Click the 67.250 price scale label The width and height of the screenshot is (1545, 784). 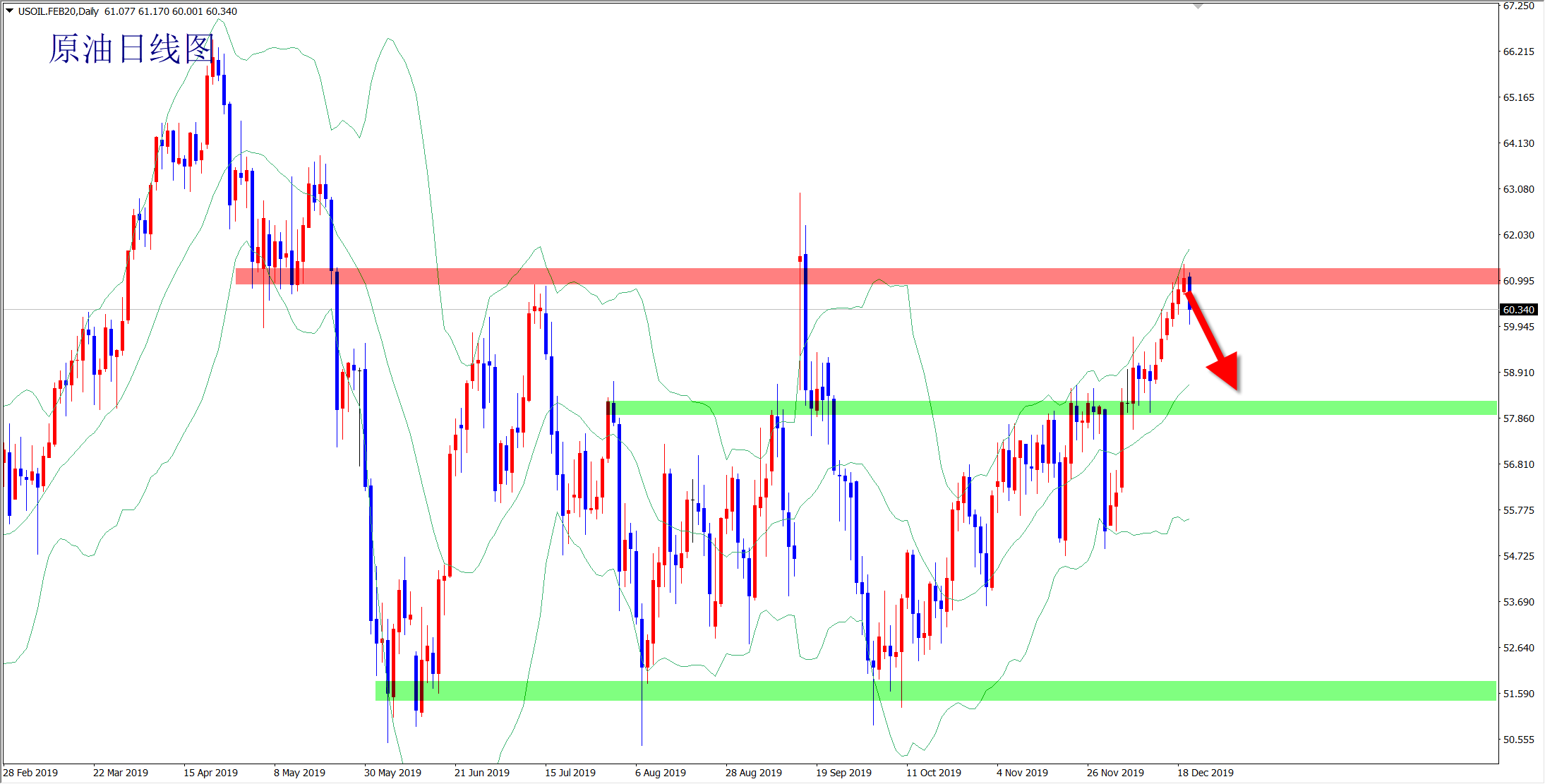click(x=1518, y=6)
